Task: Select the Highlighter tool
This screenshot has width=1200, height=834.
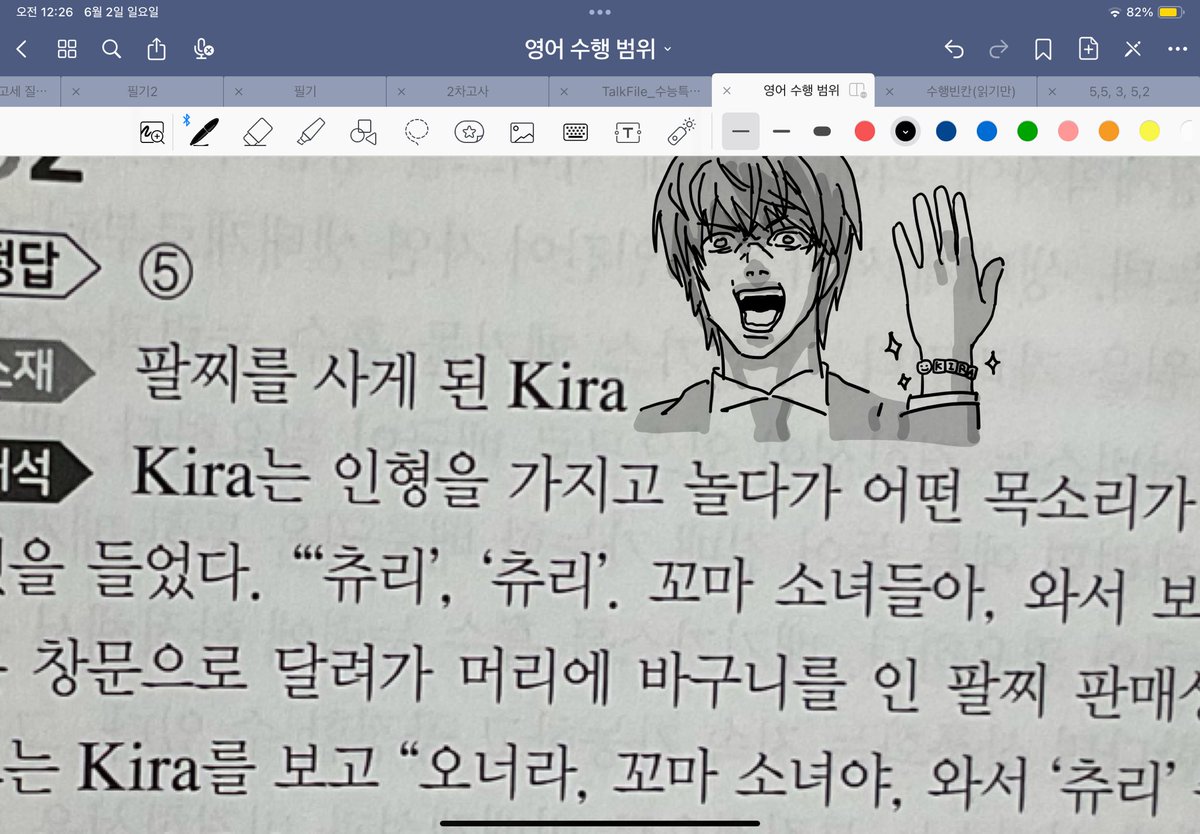Action: [x=311, y=132]
